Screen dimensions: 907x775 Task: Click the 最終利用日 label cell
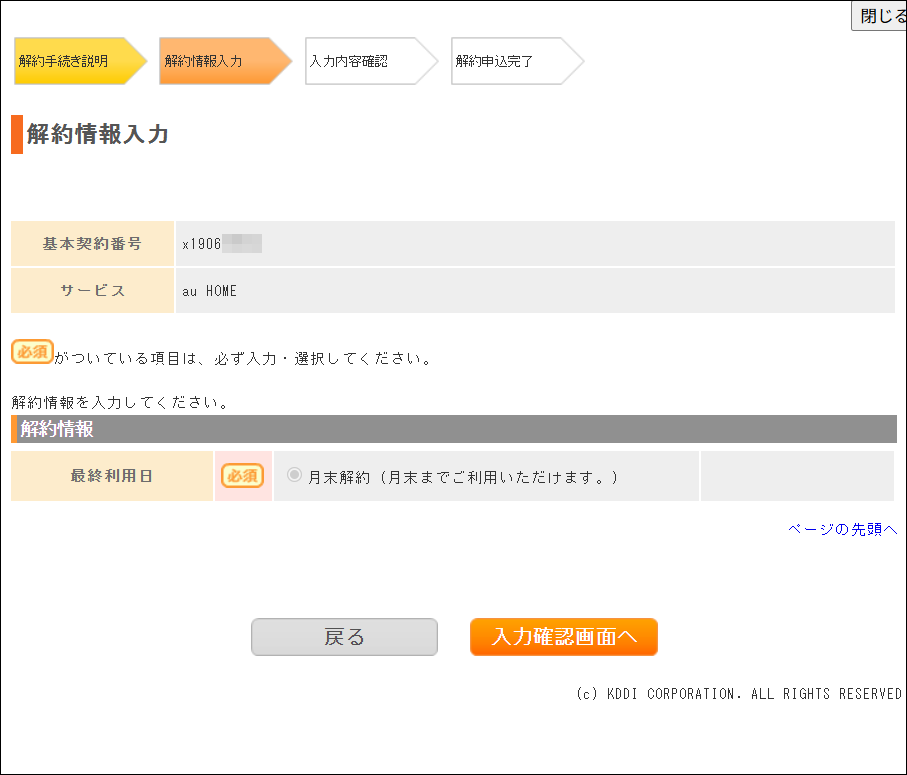112,475
